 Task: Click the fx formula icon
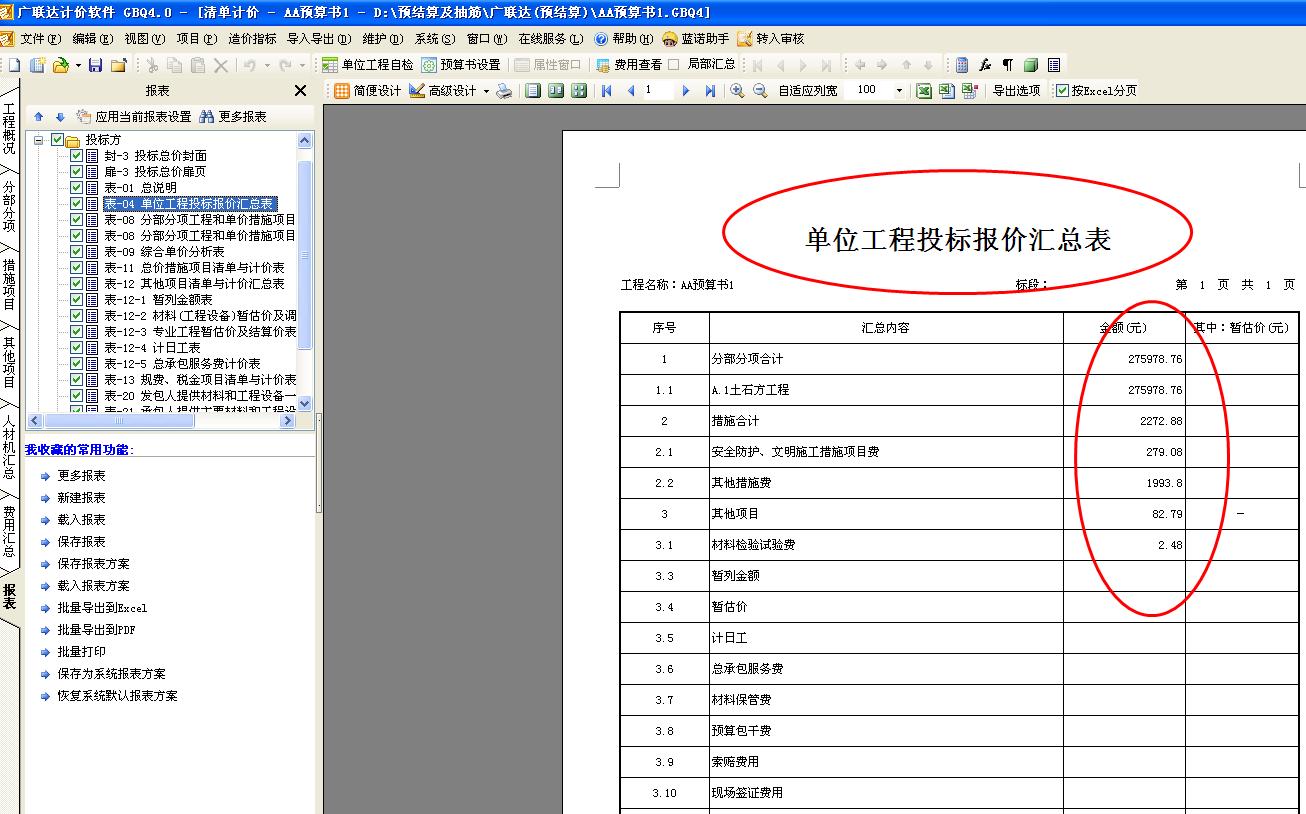[x=985, y=65]
